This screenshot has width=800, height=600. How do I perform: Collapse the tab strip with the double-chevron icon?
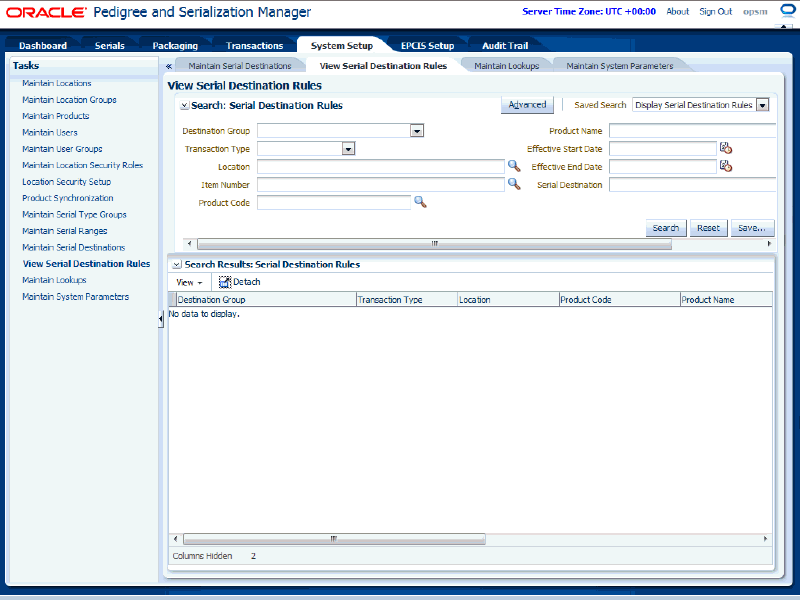pyautogui.click(x=169, y=66)
